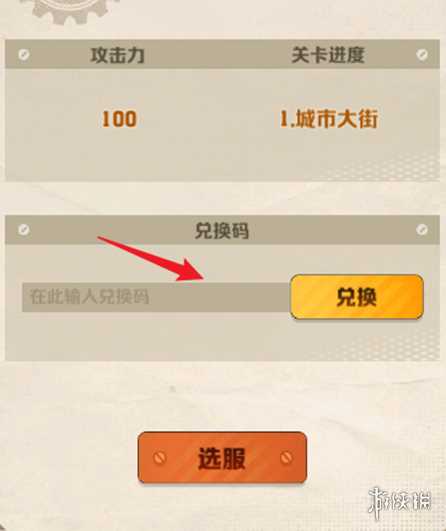Click the watermark logo in the bottom corner
Viewport: 446px width, 531px height.
[x=400, y=501]
